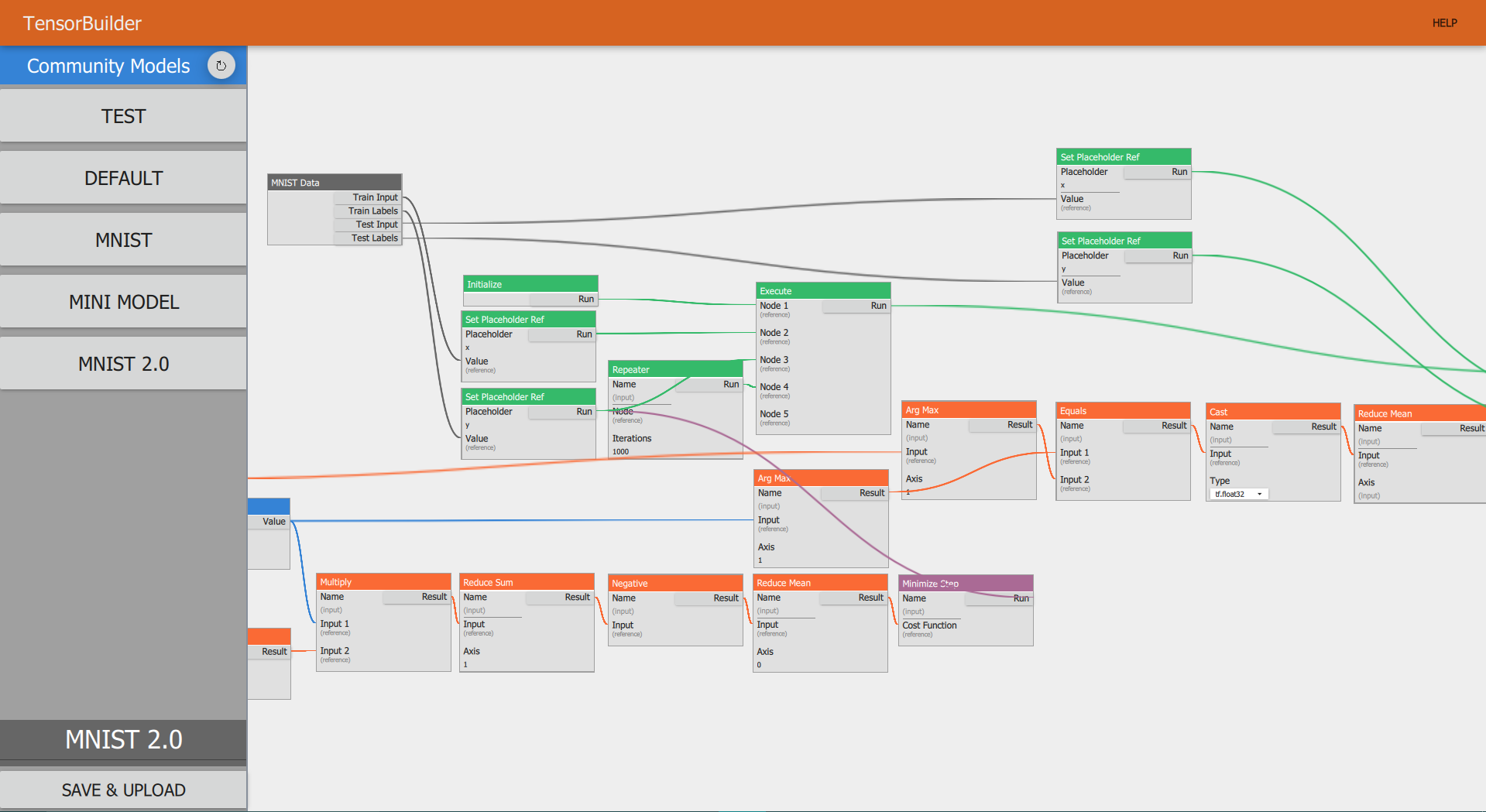Load the DEFAULT model
This screenshot has width=1486, height=812.
(x=124, y=178)
